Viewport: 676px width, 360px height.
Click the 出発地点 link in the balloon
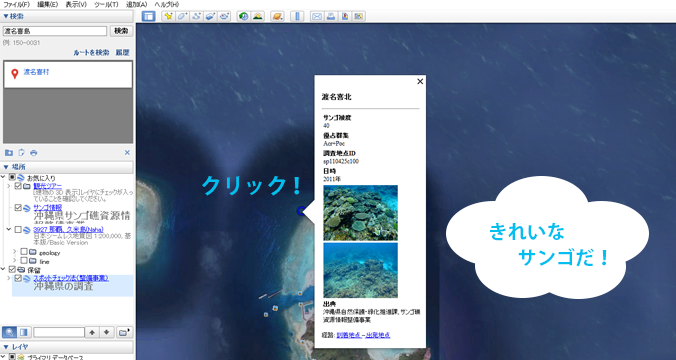click(x=378, y=335)
